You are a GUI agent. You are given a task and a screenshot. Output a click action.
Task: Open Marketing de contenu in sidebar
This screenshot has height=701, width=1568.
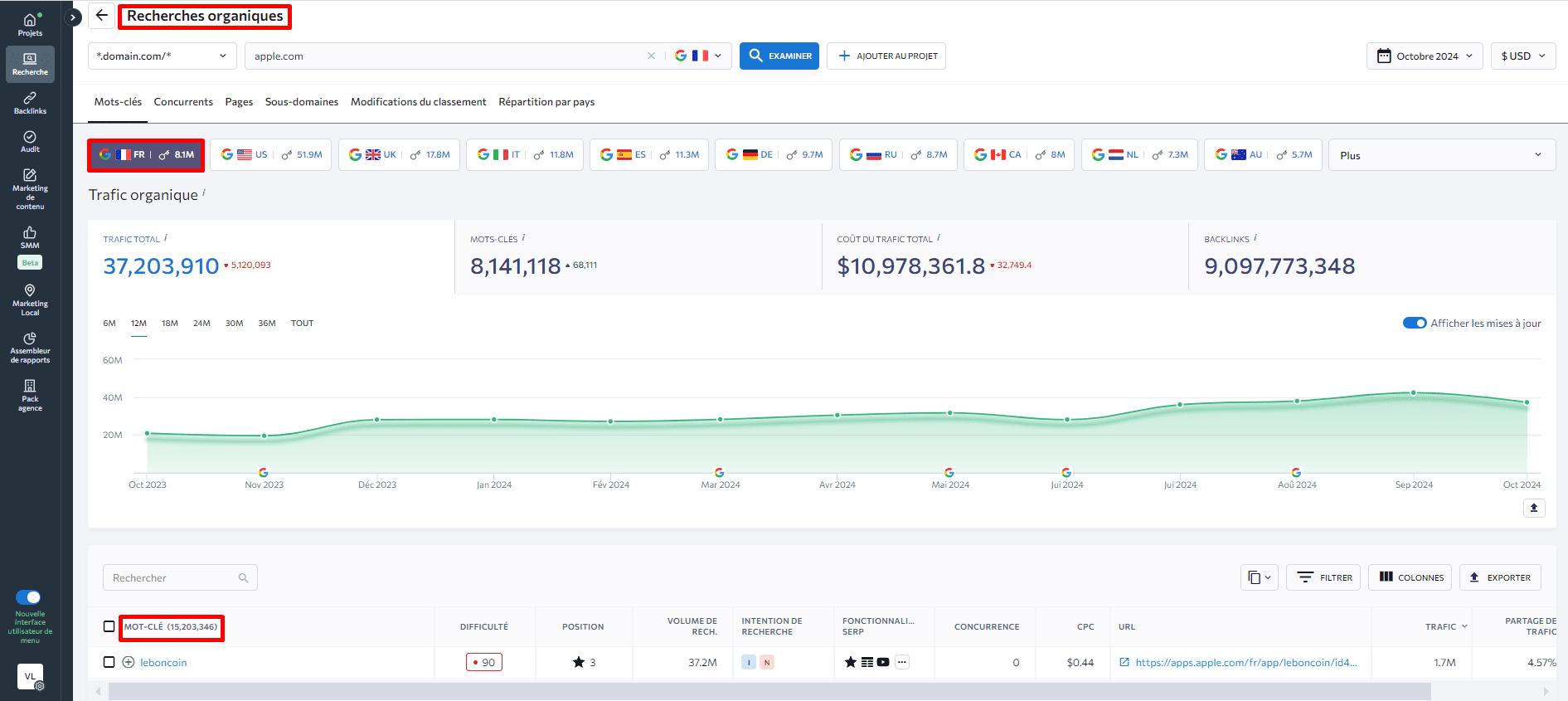tap(30, 189)
